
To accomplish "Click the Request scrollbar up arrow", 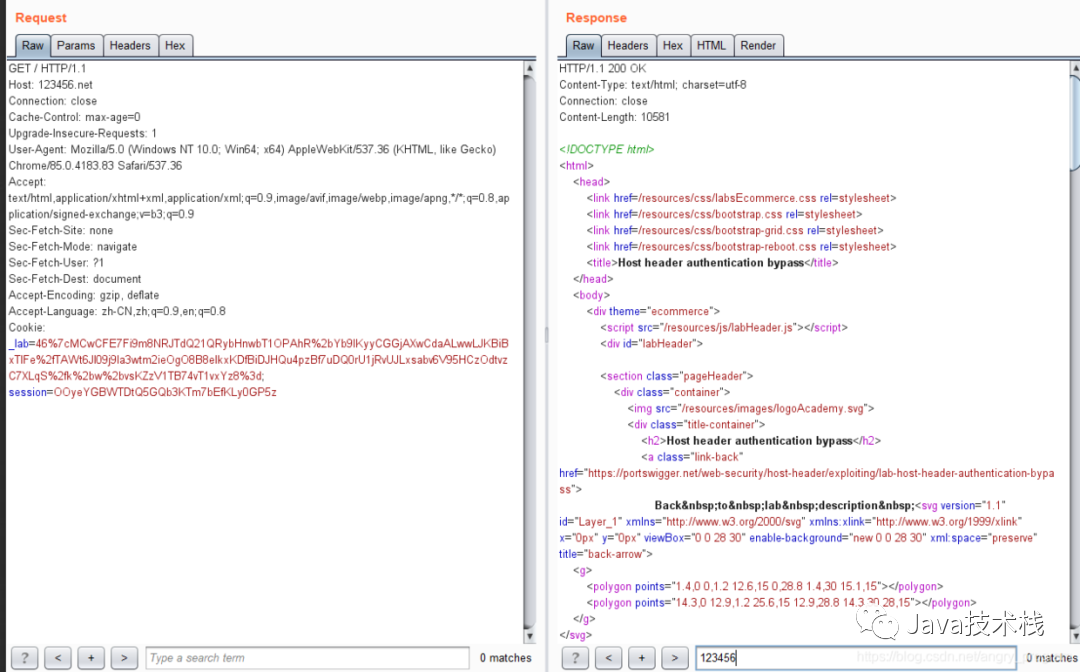I will 530,68.
